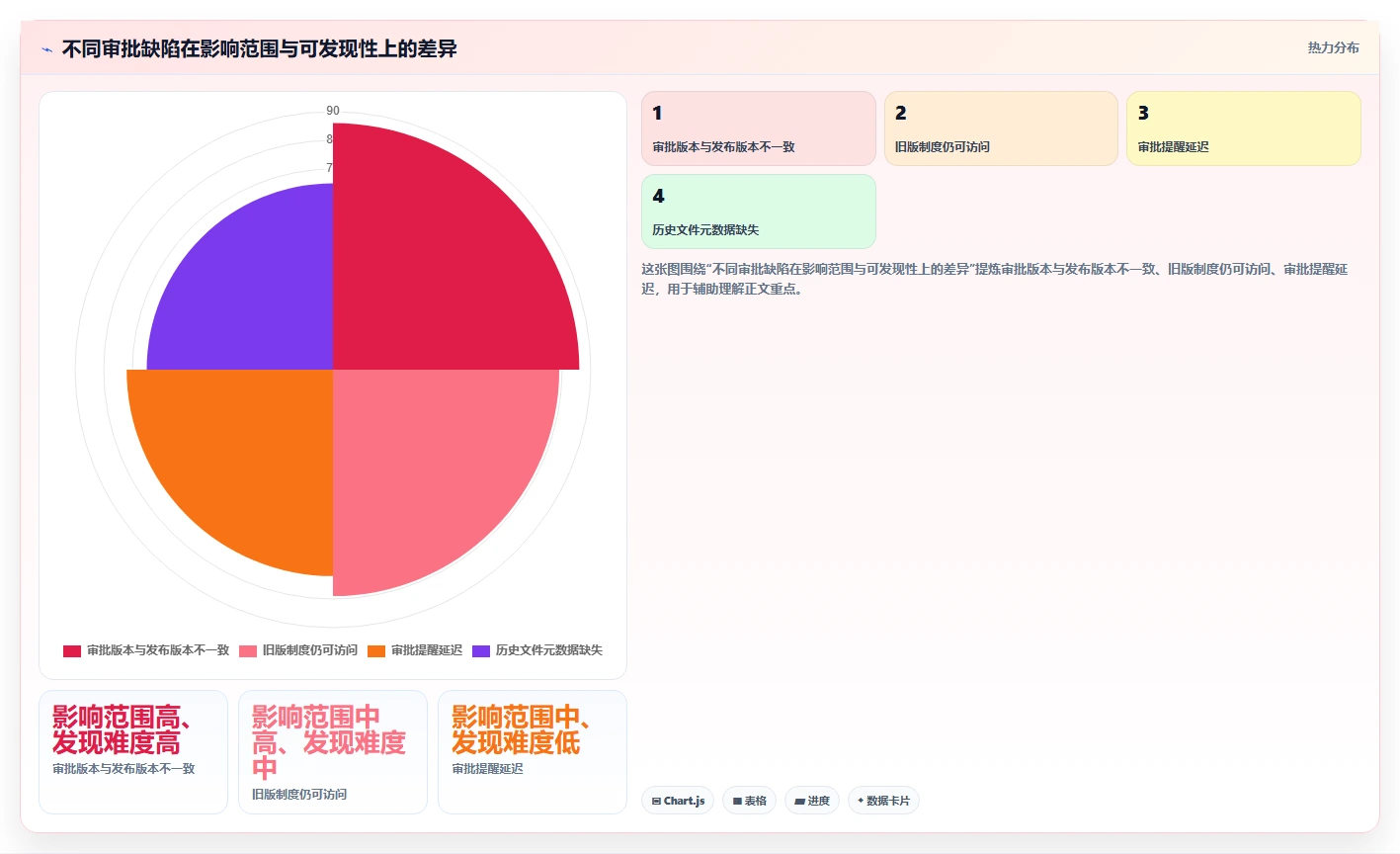The height and width of the screenshot is (854, 1400).
Task: Click the 数据卡片 tag
Action: (x=883, y=801)
